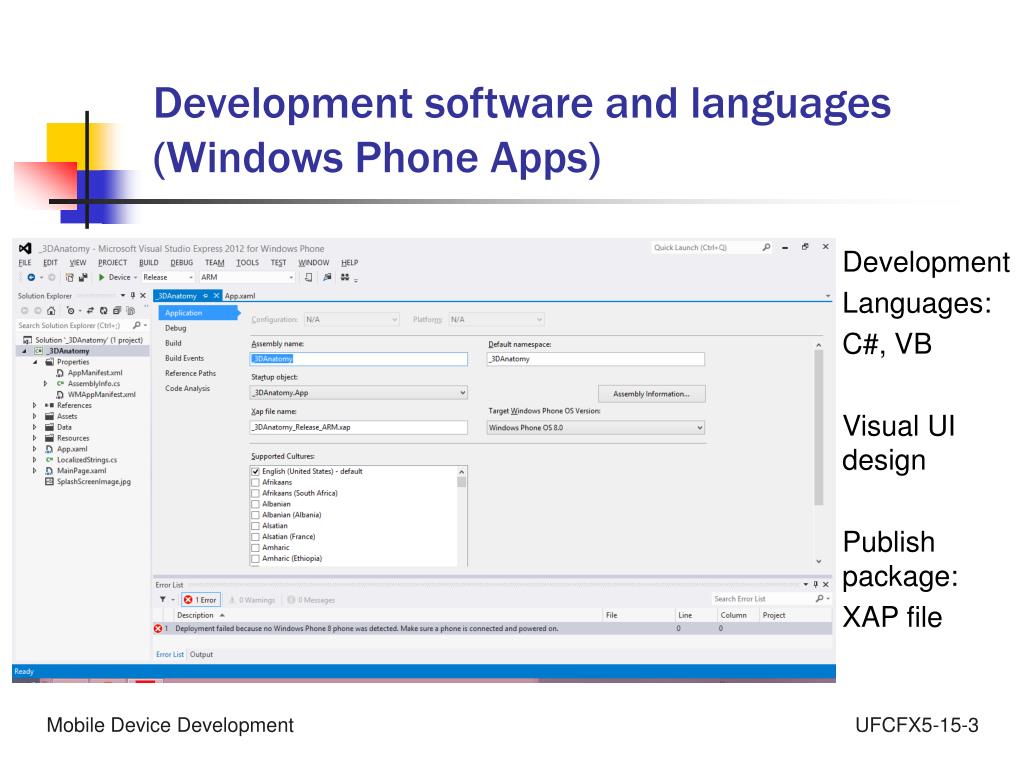Click the Visual Studio logo icon
Image resolution: width=1024 pixels, height=768 pixels.
pos(25,248)
